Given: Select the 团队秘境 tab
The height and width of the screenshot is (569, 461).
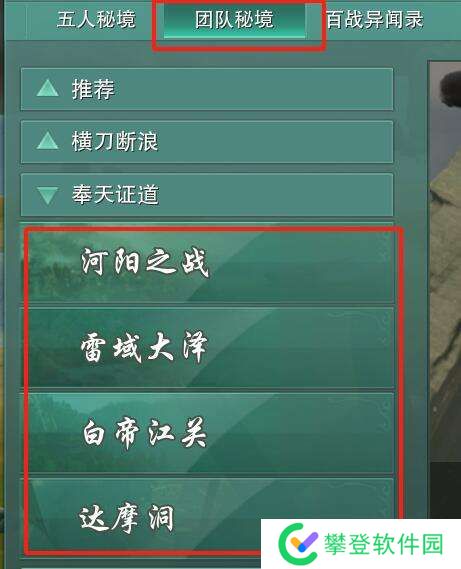Looking at the screenshot, I should pyautogui.click(x=234, y=20).
